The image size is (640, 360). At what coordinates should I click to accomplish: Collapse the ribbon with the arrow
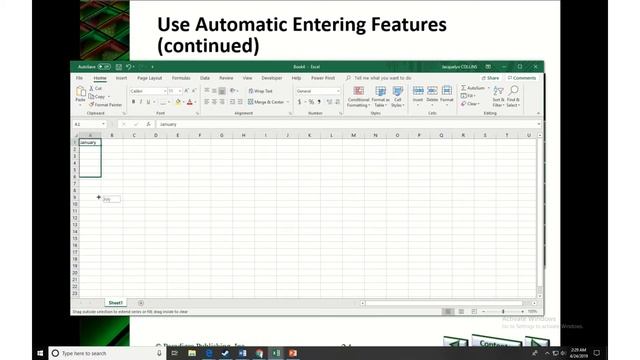(538, 113)
